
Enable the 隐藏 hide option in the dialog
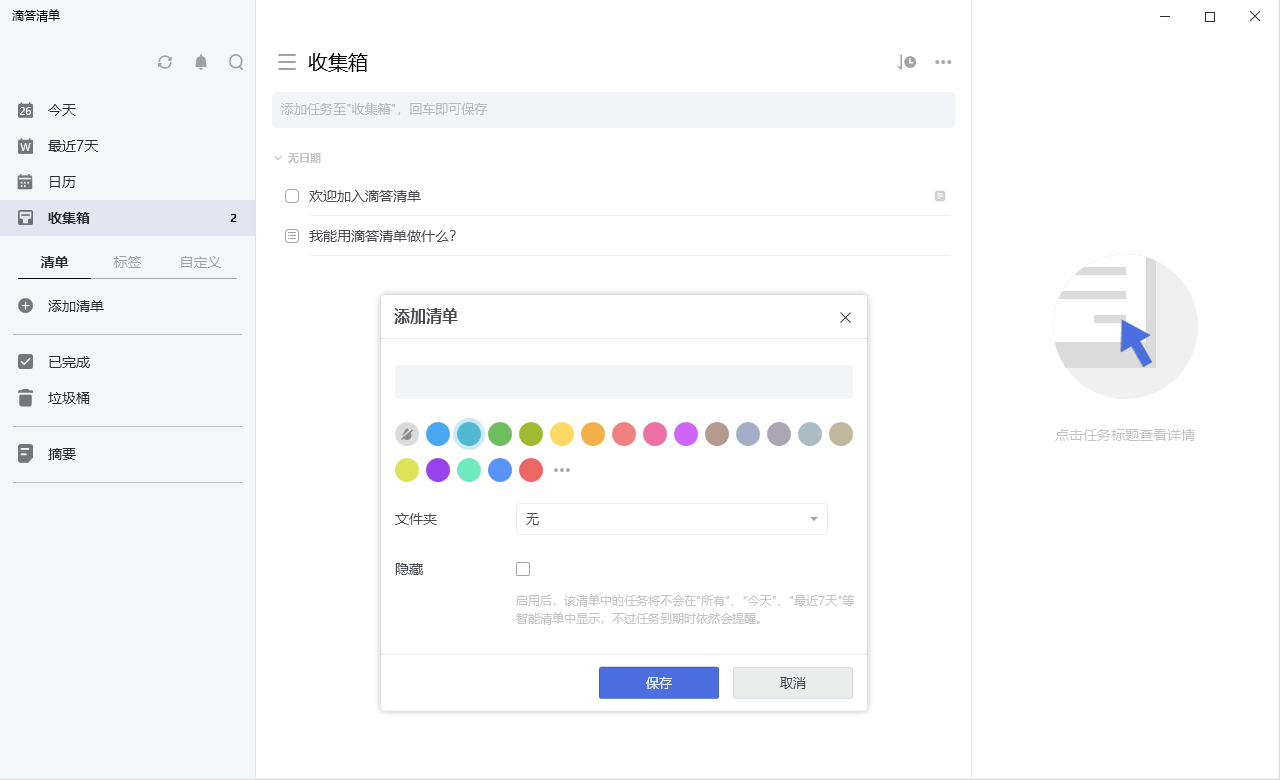tap(523, 568)
